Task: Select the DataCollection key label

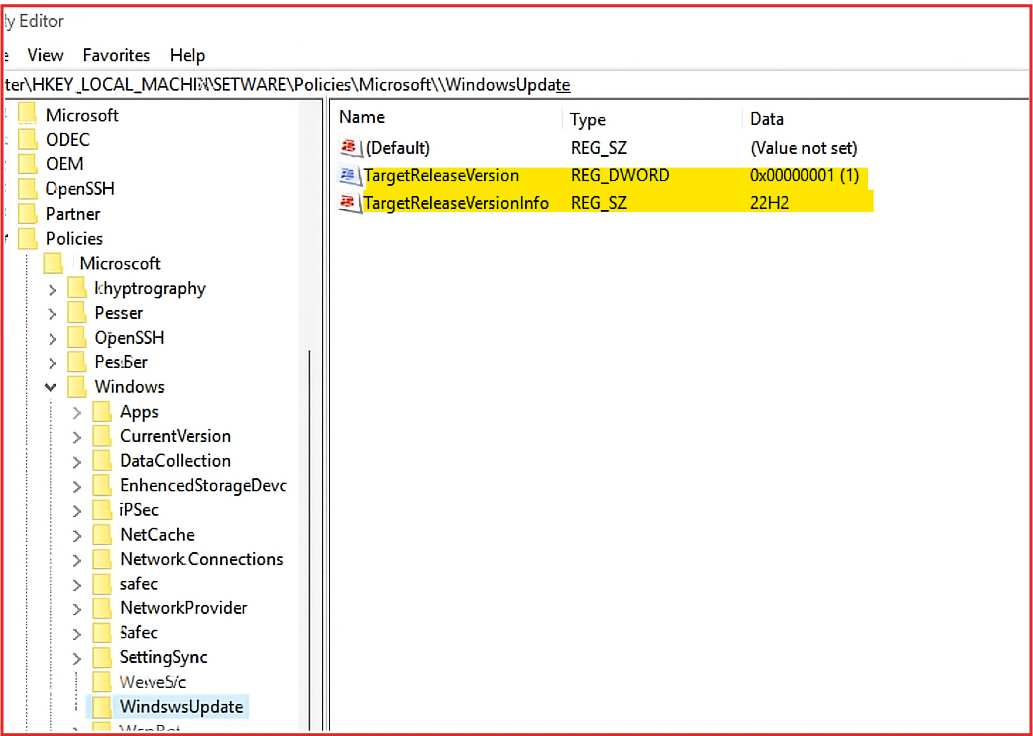Action: pos(175,461)
